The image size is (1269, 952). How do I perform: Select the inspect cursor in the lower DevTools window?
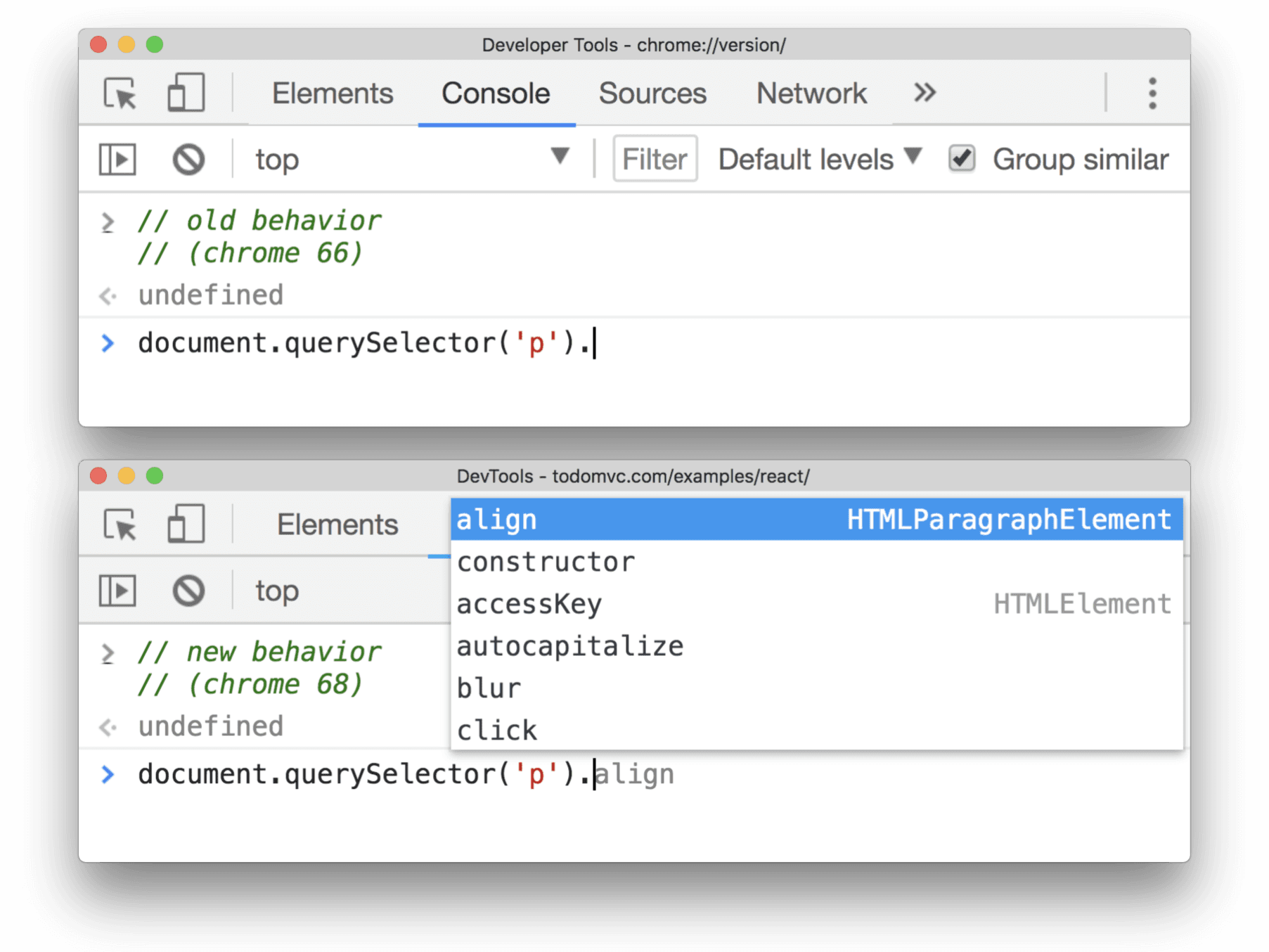pos(121,525)
